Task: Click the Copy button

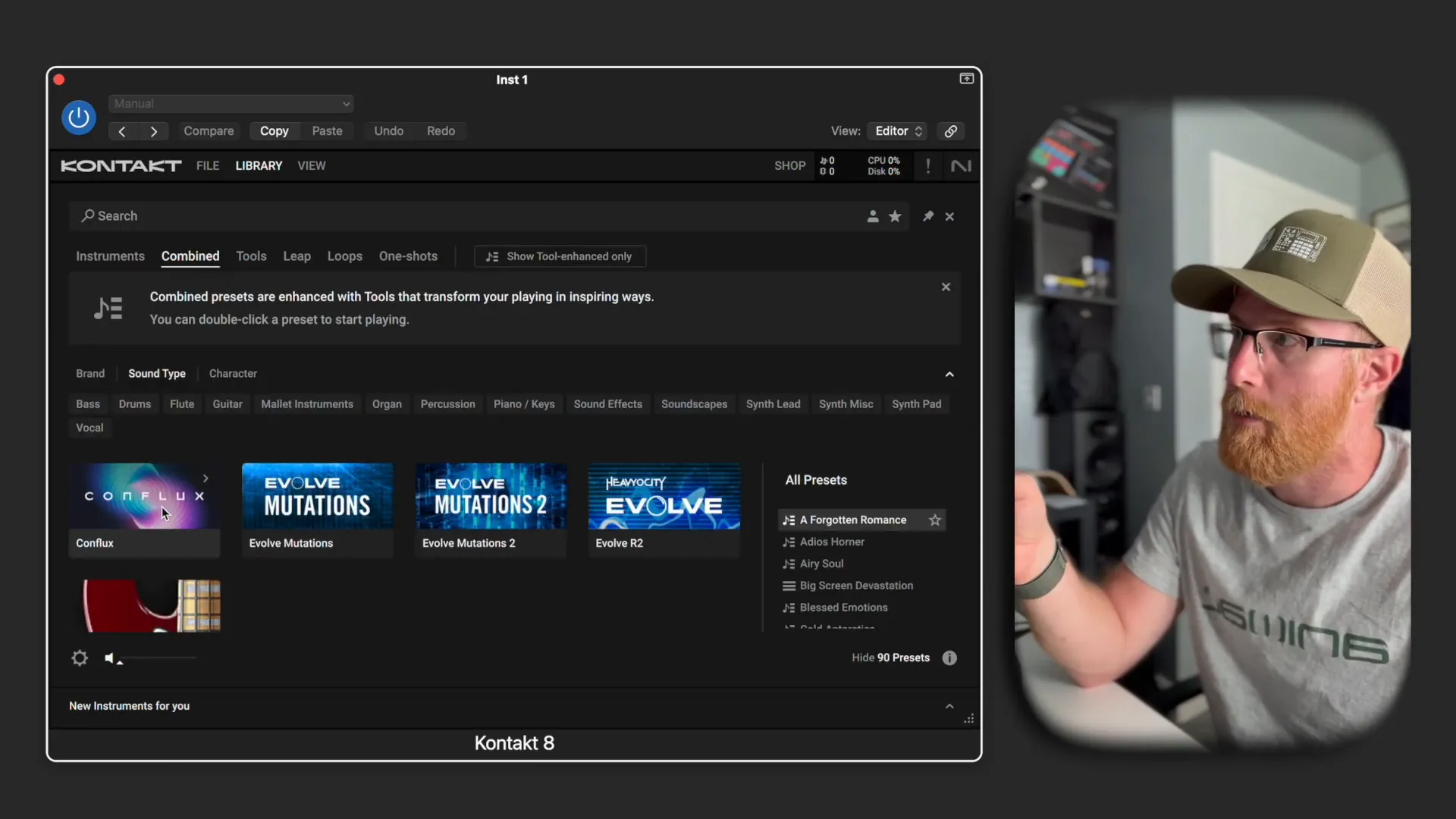Action: click(x=274, y=131)
